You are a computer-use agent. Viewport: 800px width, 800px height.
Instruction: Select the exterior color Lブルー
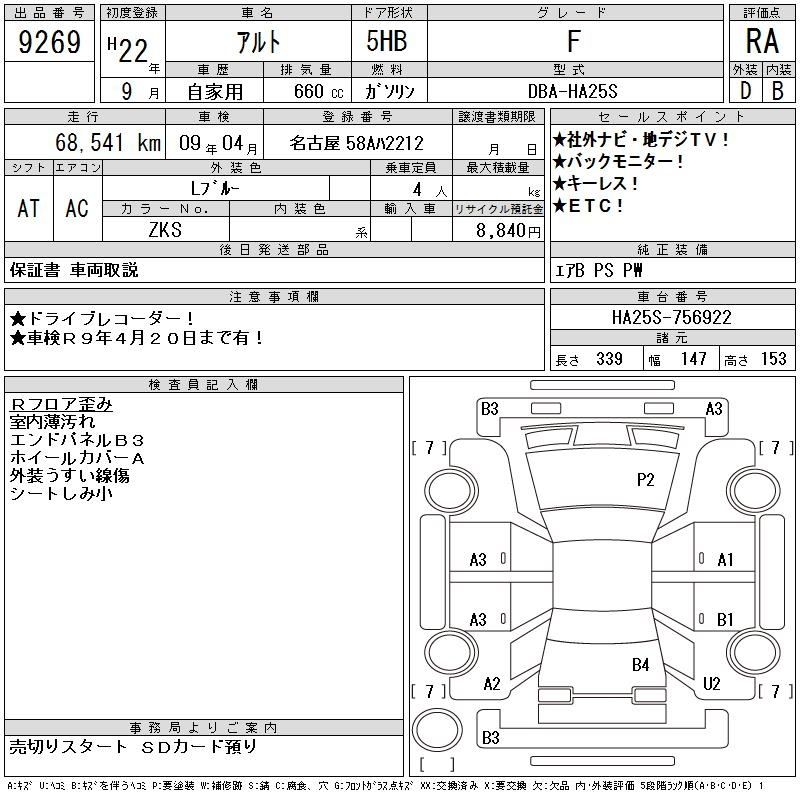coord(215,188)
